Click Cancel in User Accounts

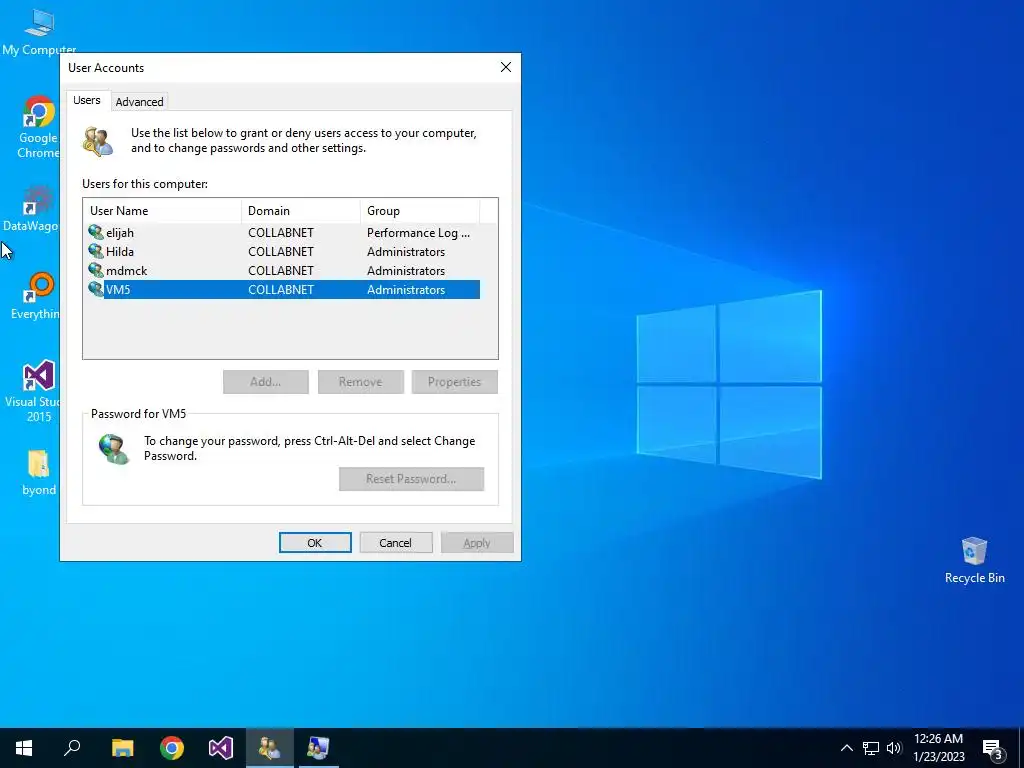396,543
